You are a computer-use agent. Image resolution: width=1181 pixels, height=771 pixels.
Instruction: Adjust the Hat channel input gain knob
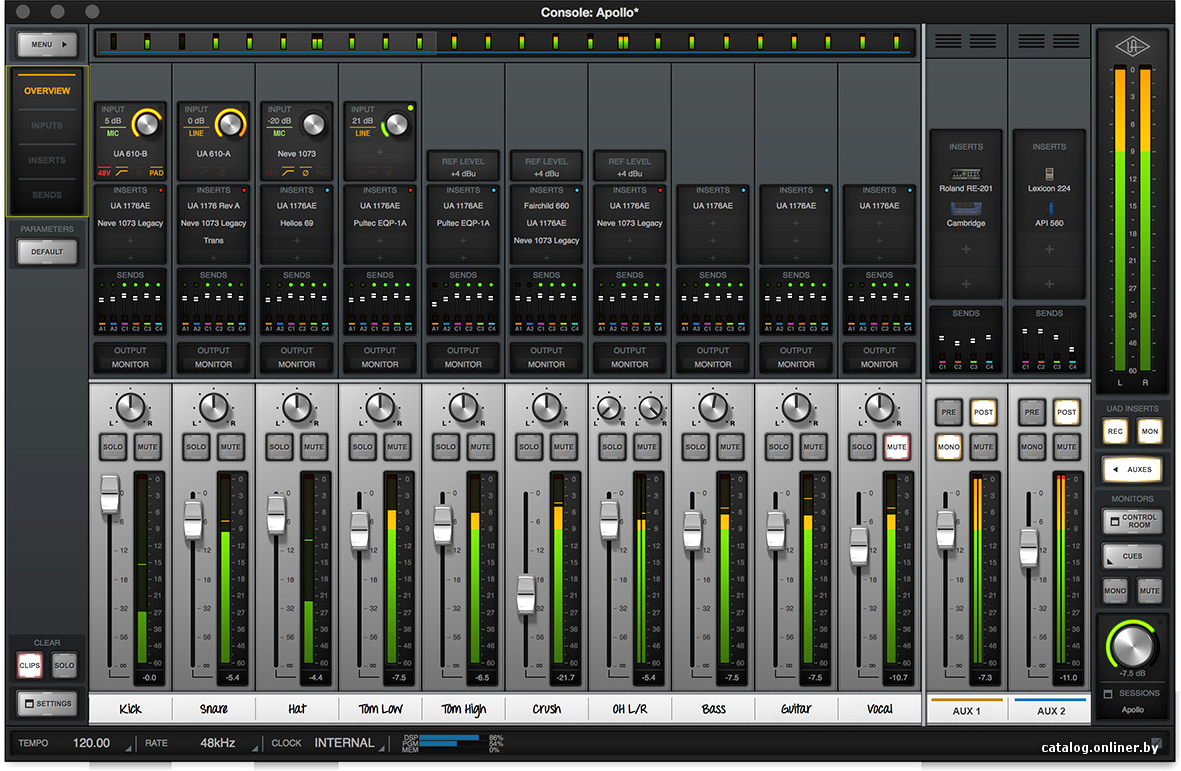pos(313,124)
